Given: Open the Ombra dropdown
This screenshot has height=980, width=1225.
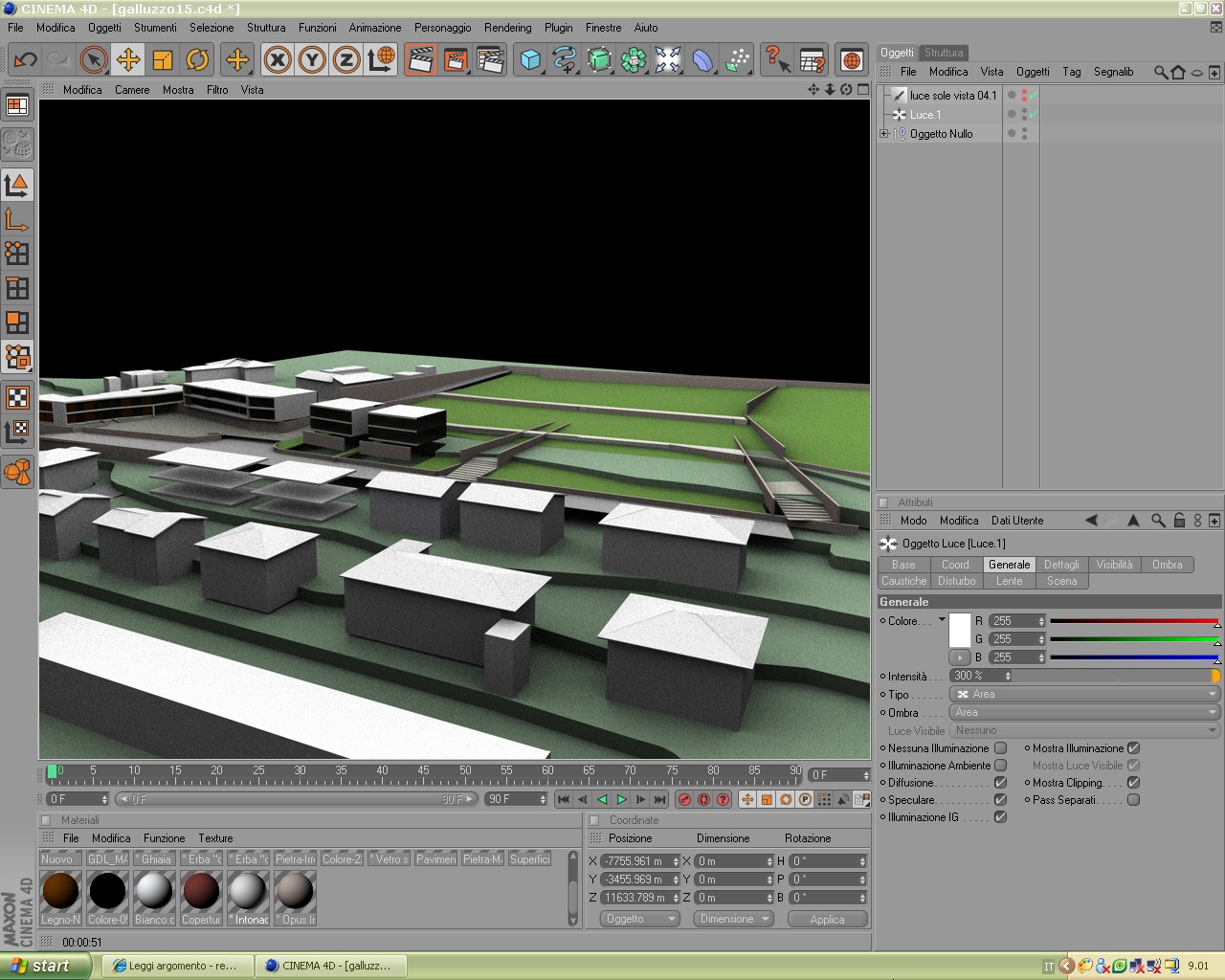Looking at the screenshot, I should point(1084,712).
